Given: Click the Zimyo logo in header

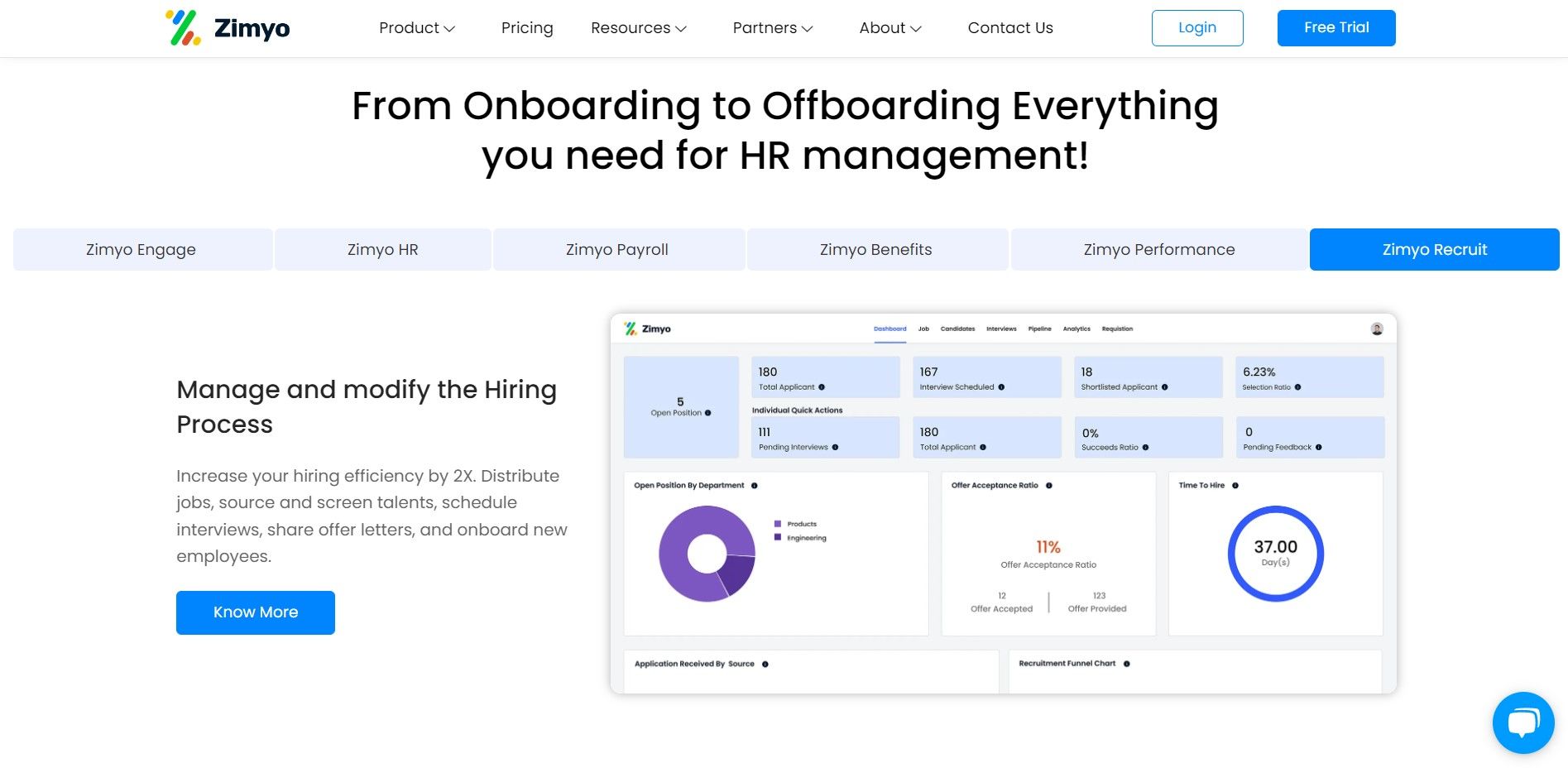Looking at the screenshot, I should (x=228, y=27).
